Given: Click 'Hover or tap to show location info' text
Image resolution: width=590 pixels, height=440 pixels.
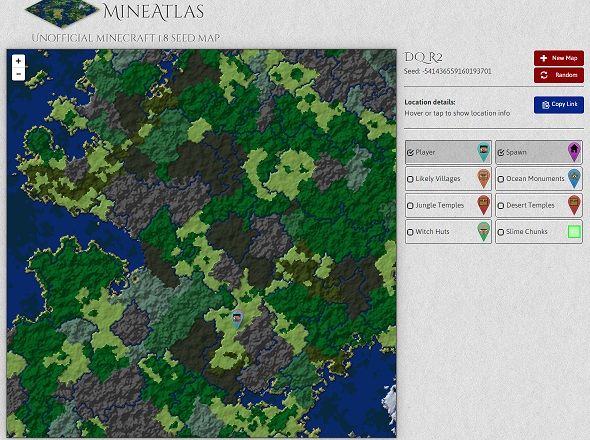Looking at the screenshot, I should pos(457,113).
